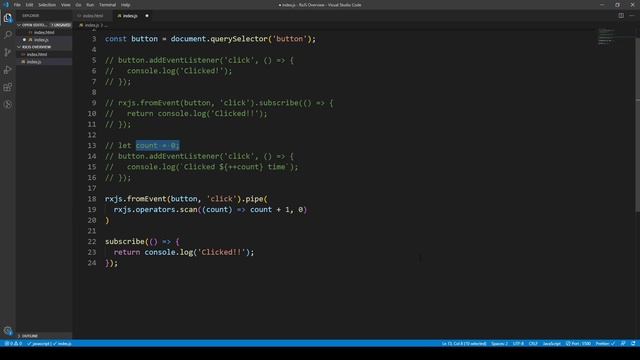640x360 pixels.
Task: Open index.html in RXJS OVERVIEW folder
Action: point(44,54)
